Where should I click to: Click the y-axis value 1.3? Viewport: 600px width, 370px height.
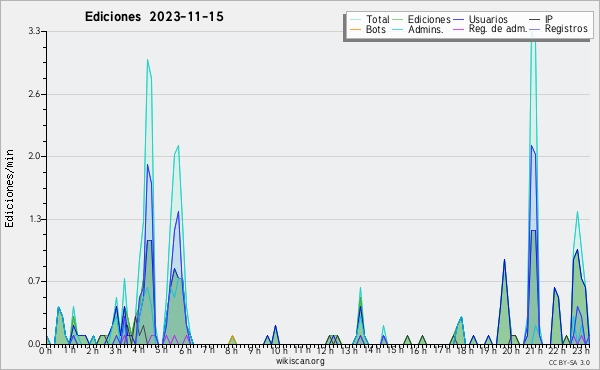[34, 219]
